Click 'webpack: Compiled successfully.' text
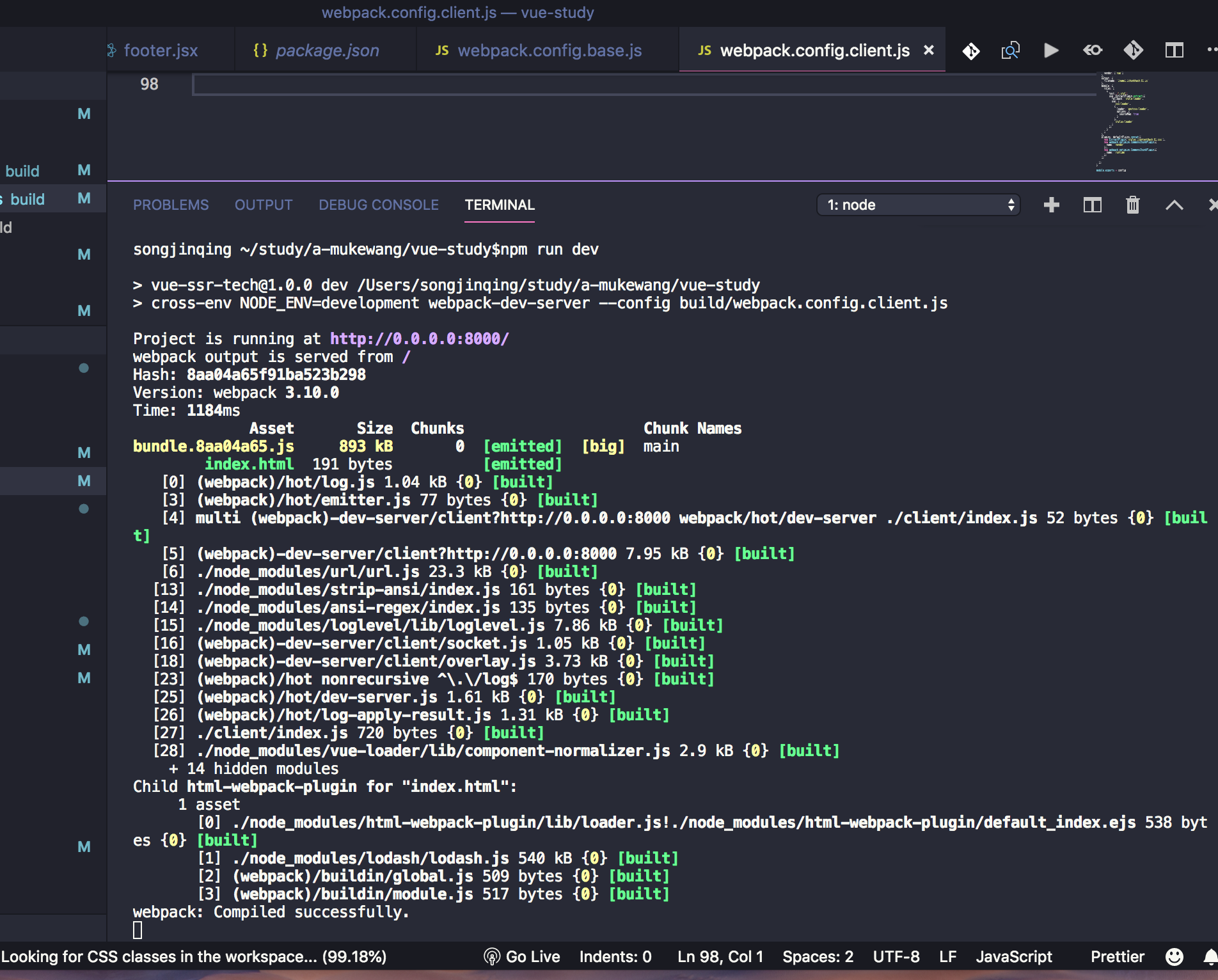 271,912
